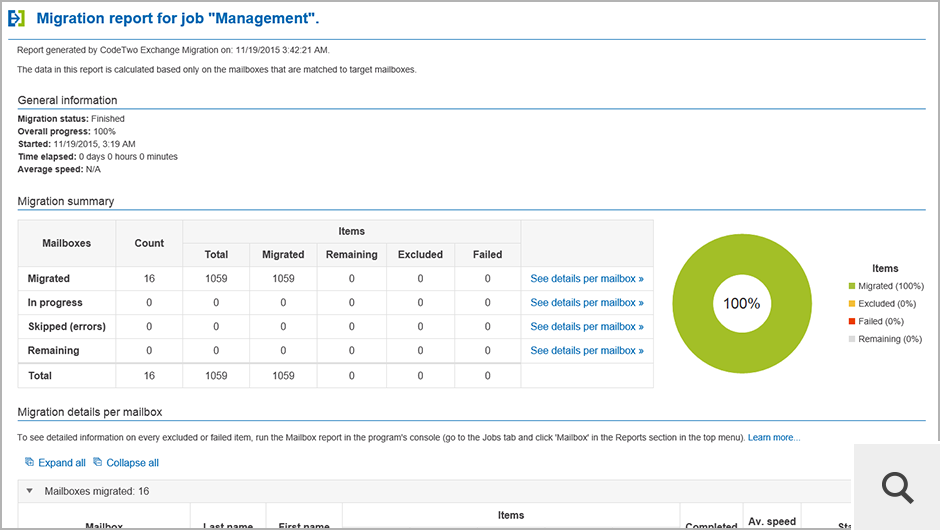Click the Expand all icon

29,462
